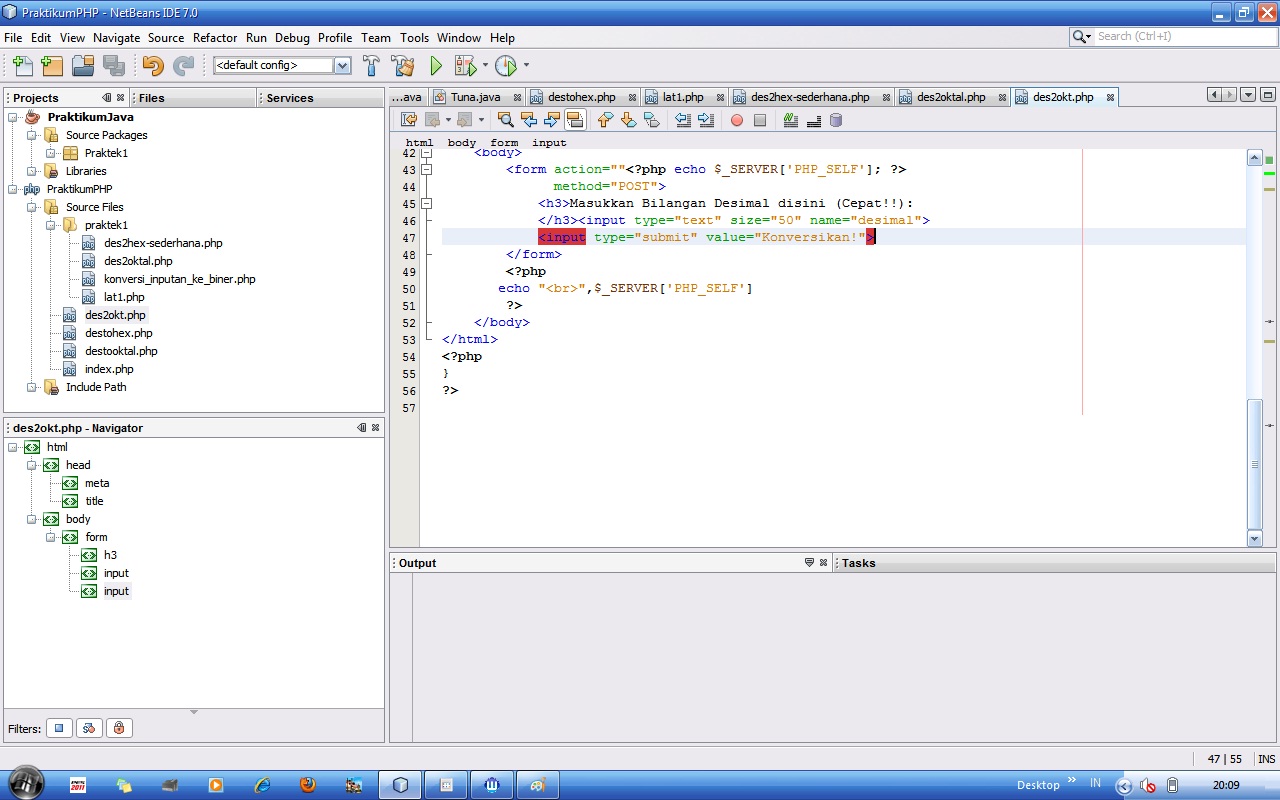The width and height of the screenshot is (1280, 800).
Task: Open the File menu
Action: pos(13,38)
